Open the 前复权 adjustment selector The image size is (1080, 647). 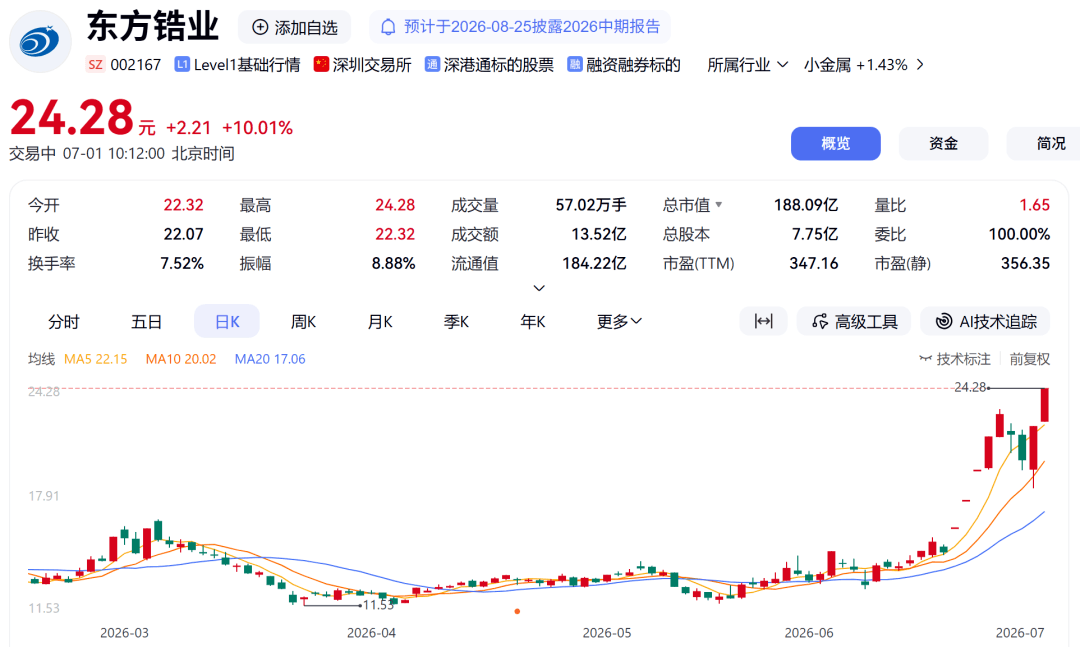[1030, 359]
